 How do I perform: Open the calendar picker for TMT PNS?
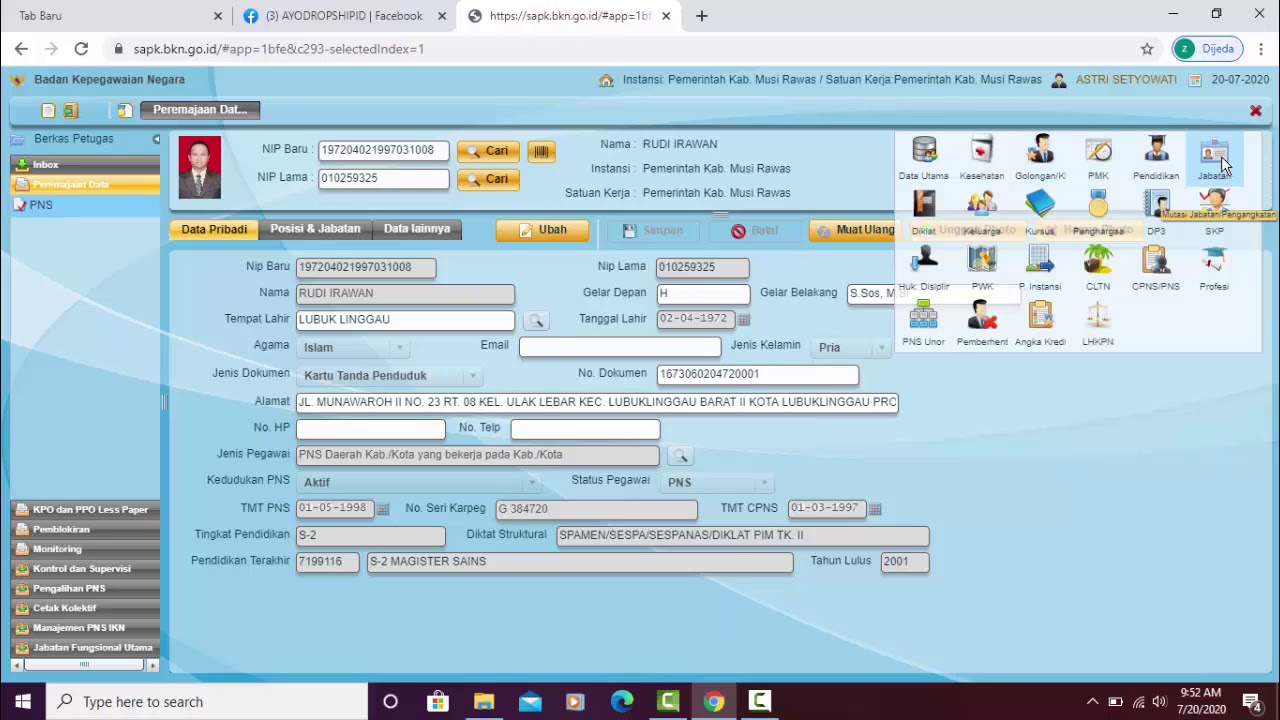tap(383, 509)
